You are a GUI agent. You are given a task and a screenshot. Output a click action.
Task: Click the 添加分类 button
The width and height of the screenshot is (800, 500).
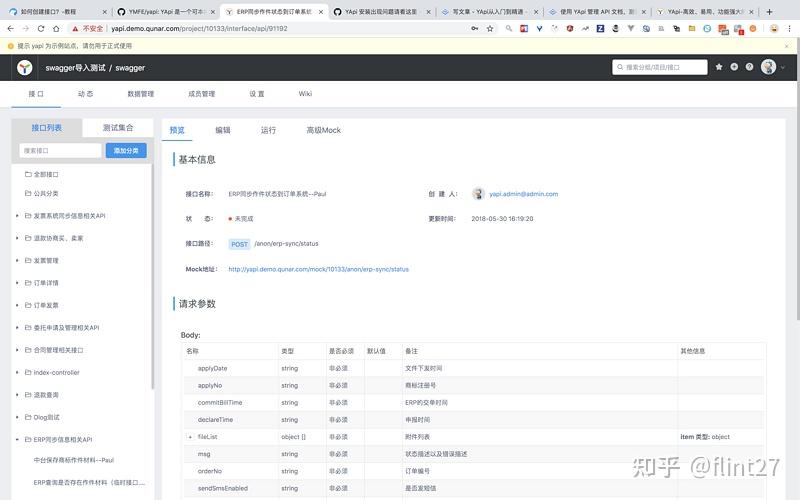click(x=126, y=151)
